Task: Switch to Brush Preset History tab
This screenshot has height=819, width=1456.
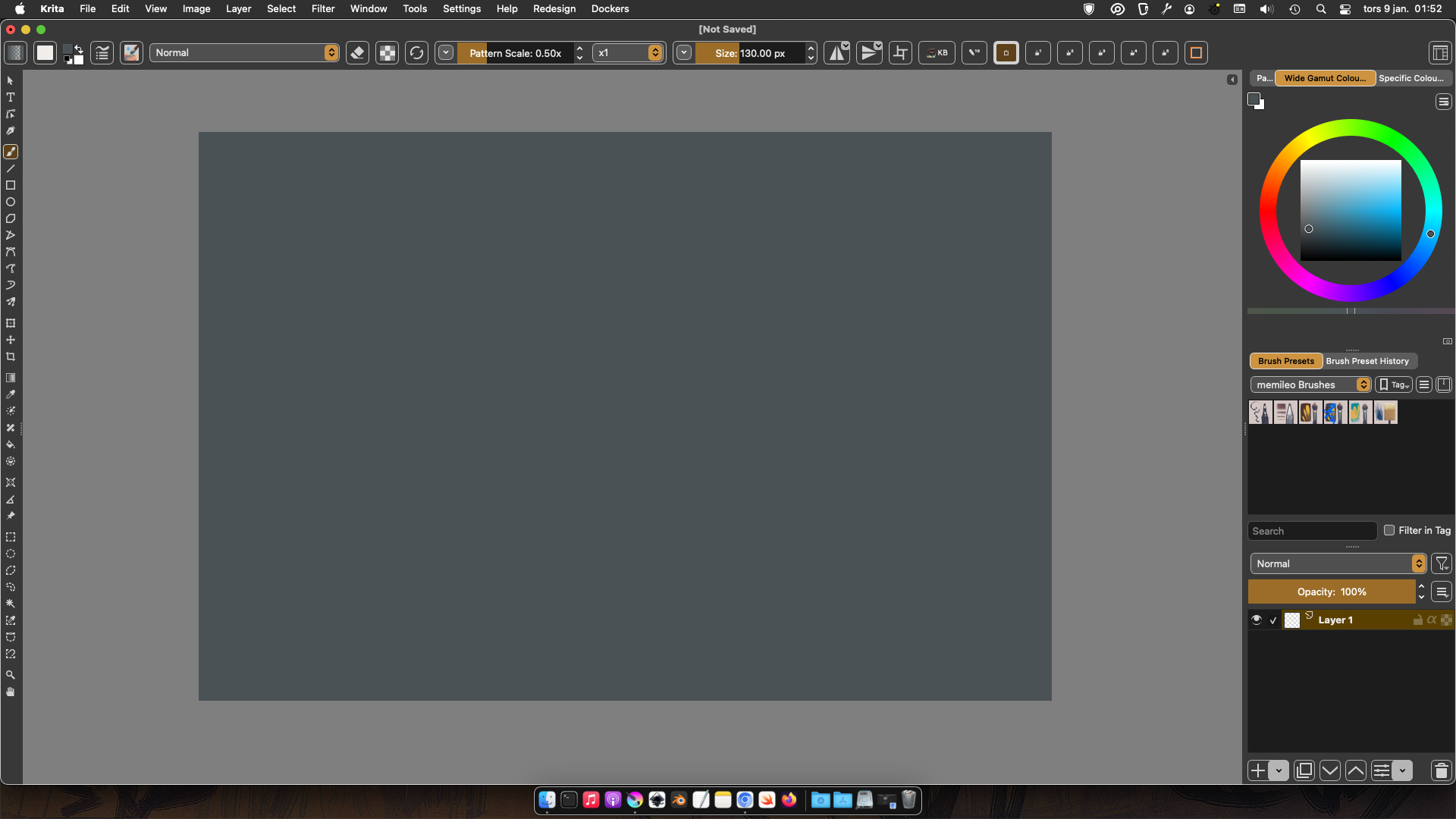Action: (1367, 361)
